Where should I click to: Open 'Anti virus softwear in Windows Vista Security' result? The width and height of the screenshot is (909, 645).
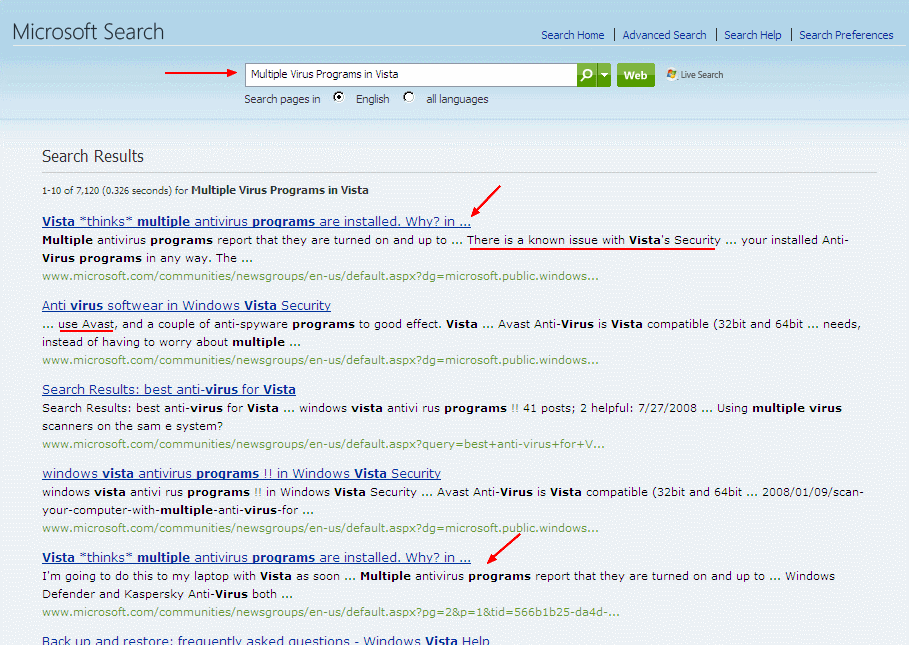[x=186, y=305]
